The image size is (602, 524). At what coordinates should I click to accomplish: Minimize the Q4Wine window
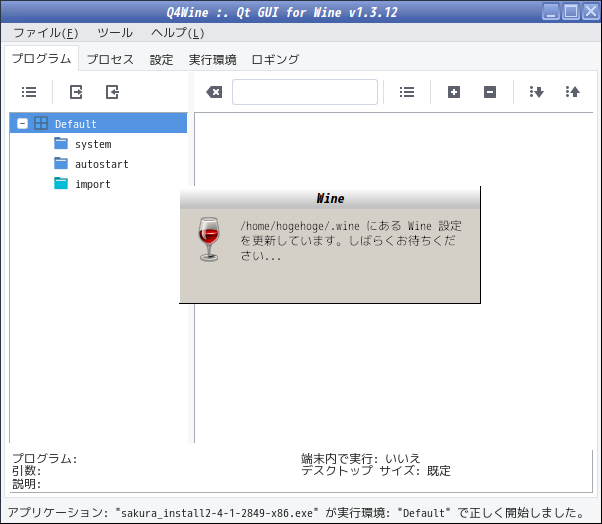pyautogui.click(x=551, y=12)
